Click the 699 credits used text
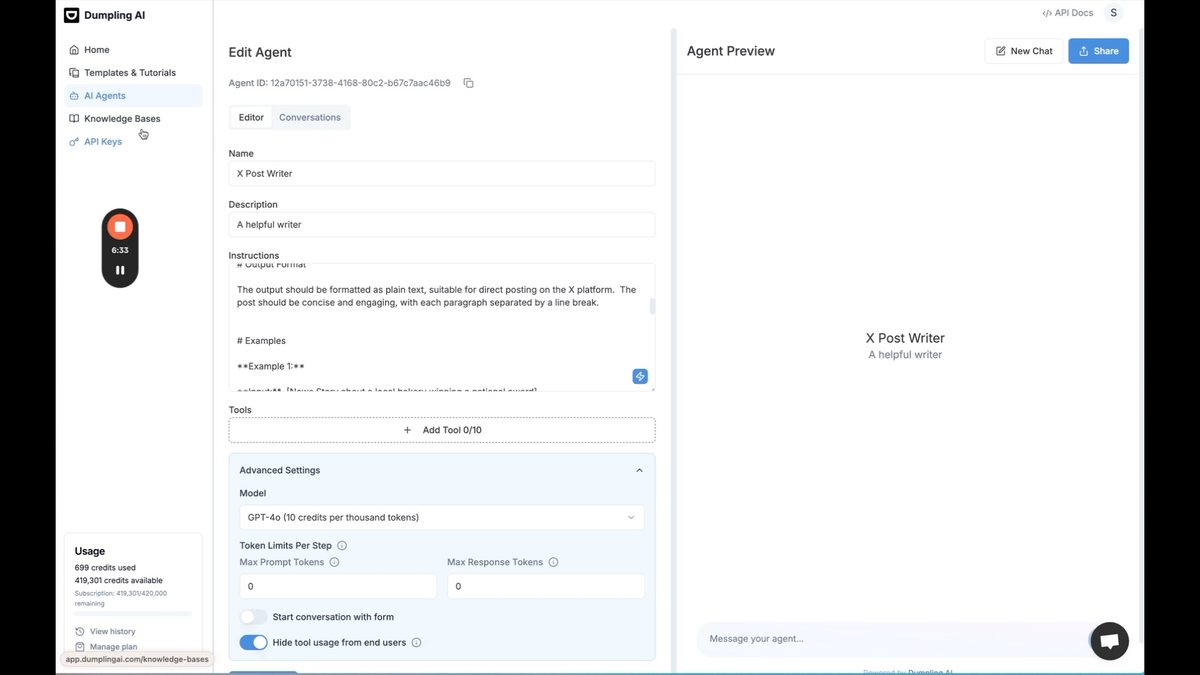The height and width of the screenshot is (675, 1200). tap(105, 568)
